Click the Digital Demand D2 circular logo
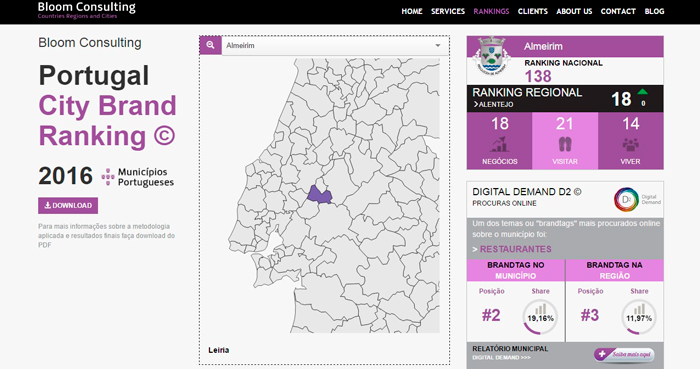Viewport: 700px width, 369px height. [x=626, y=199]
